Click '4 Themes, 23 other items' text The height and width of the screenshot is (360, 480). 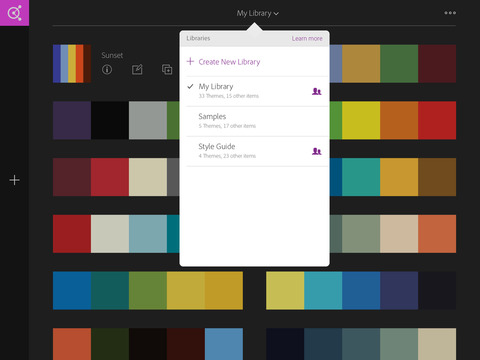(227, 156)
